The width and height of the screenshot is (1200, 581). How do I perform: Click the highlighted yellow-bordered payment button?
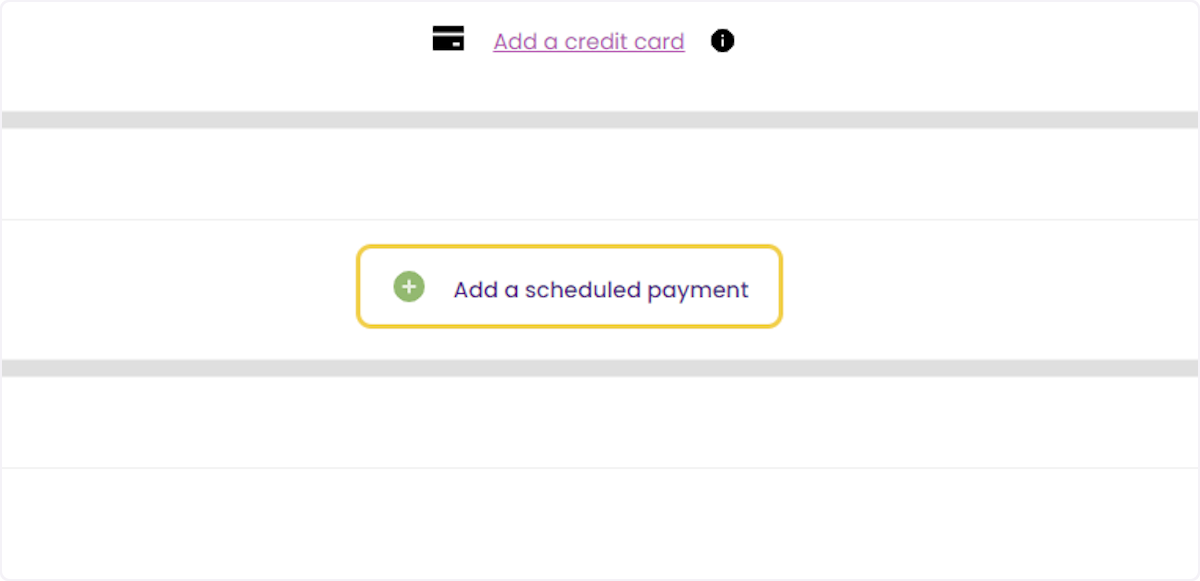coord(568,286)
